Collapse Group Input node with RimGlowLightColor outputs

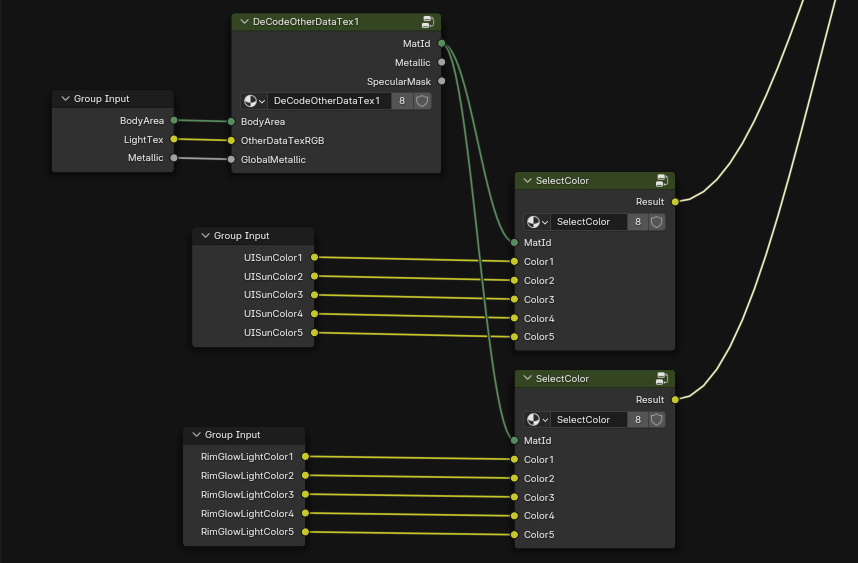click(196, 435)
